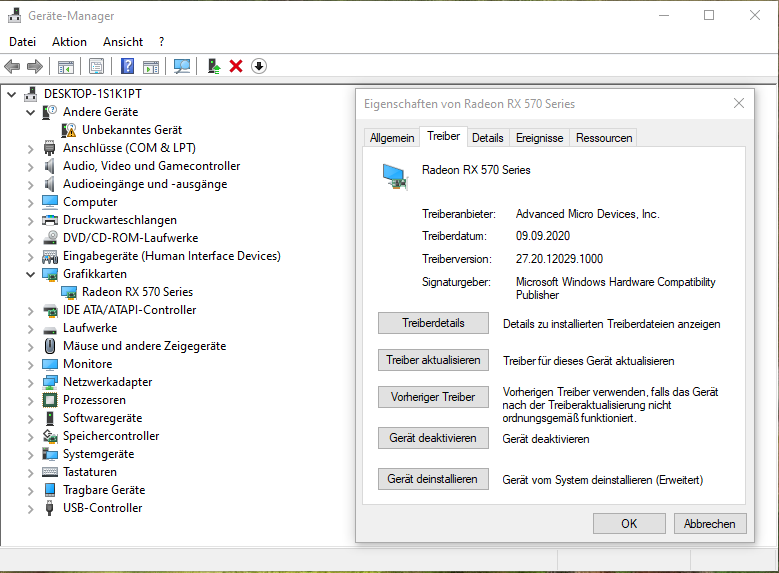This screenshot has height=573, width=779.
Task: Expand the Tragbare Geräte category
Action: pyautogui.click(x=31, y=491)
